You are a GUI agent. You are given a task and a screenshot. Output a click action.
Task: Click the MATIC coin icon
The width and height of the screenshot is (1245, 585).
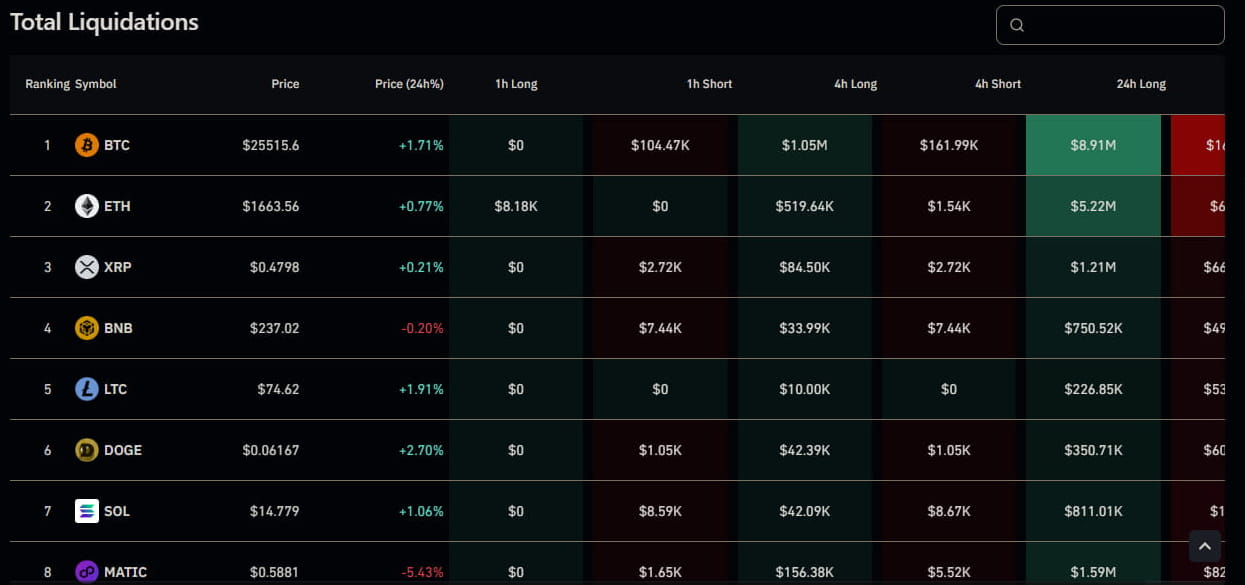click(x=87, y=571)
